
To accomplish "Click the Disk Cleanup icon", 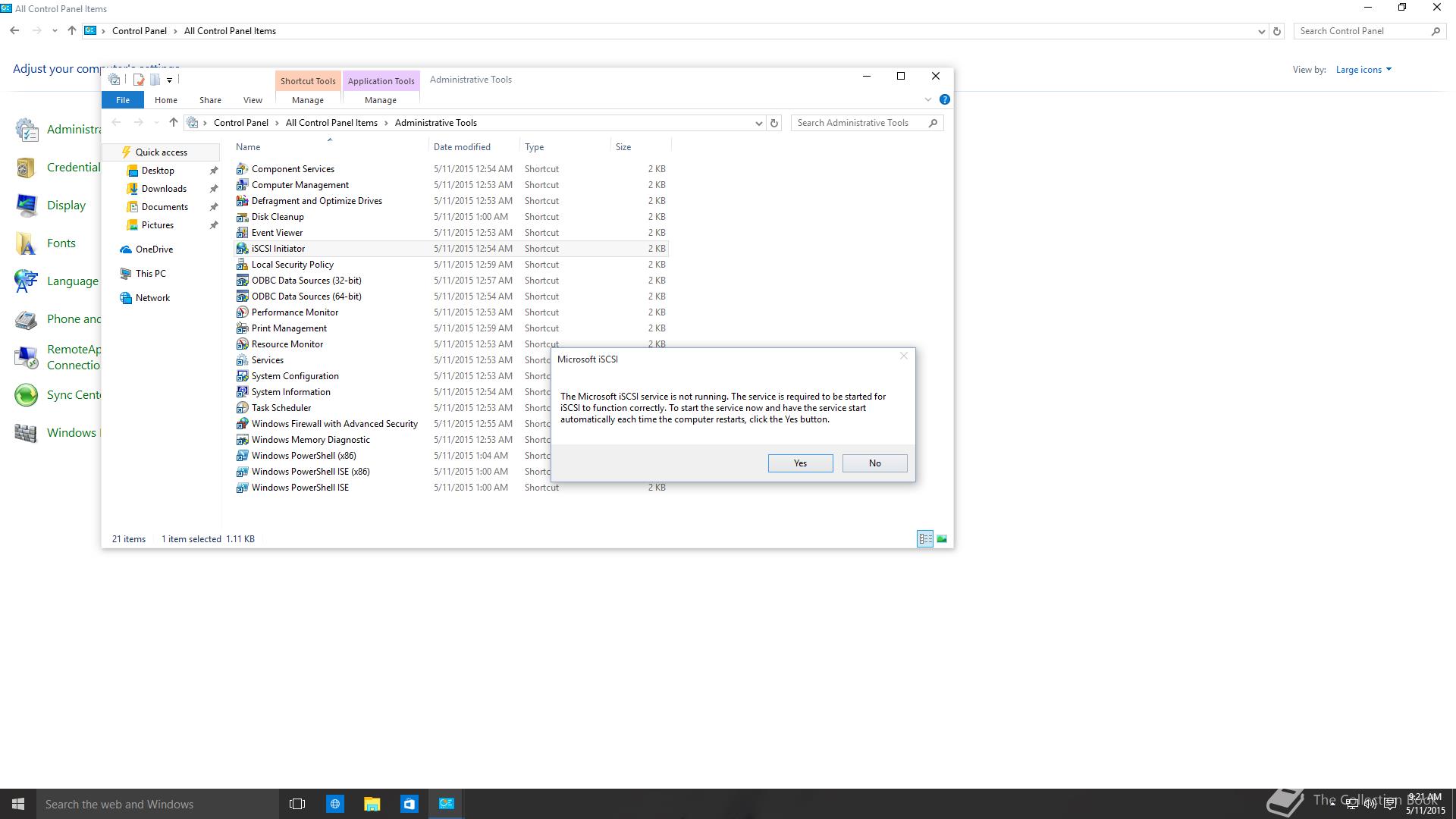I will click(x=242, y=217).
